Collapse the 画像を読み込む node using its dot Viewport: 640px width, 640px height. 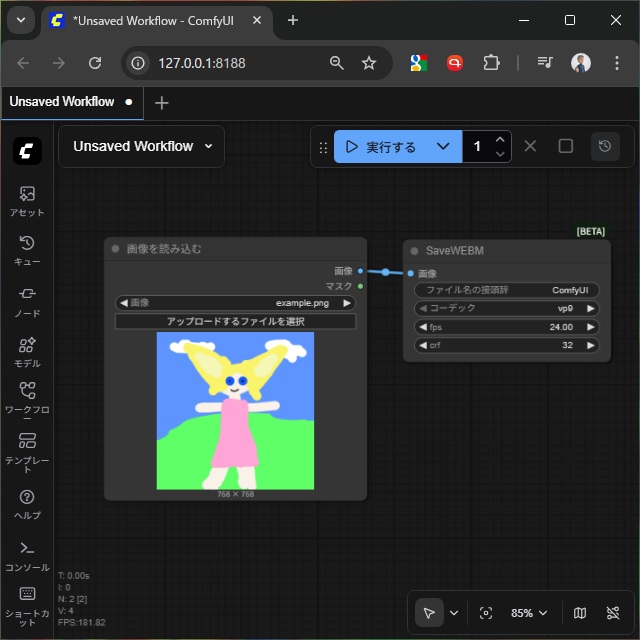(x=116, y=249)
